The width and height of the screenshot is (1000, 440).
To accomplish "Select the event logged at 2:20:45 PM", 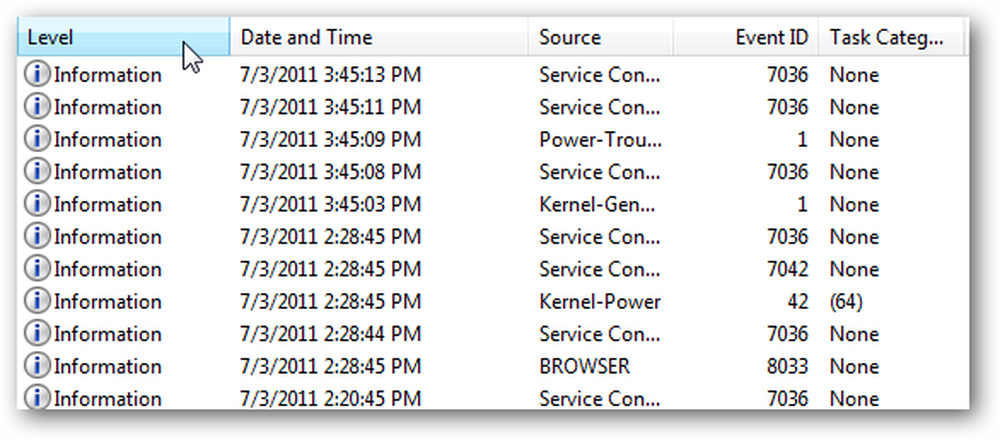I will pyautogui.click(x=493, y=399).
